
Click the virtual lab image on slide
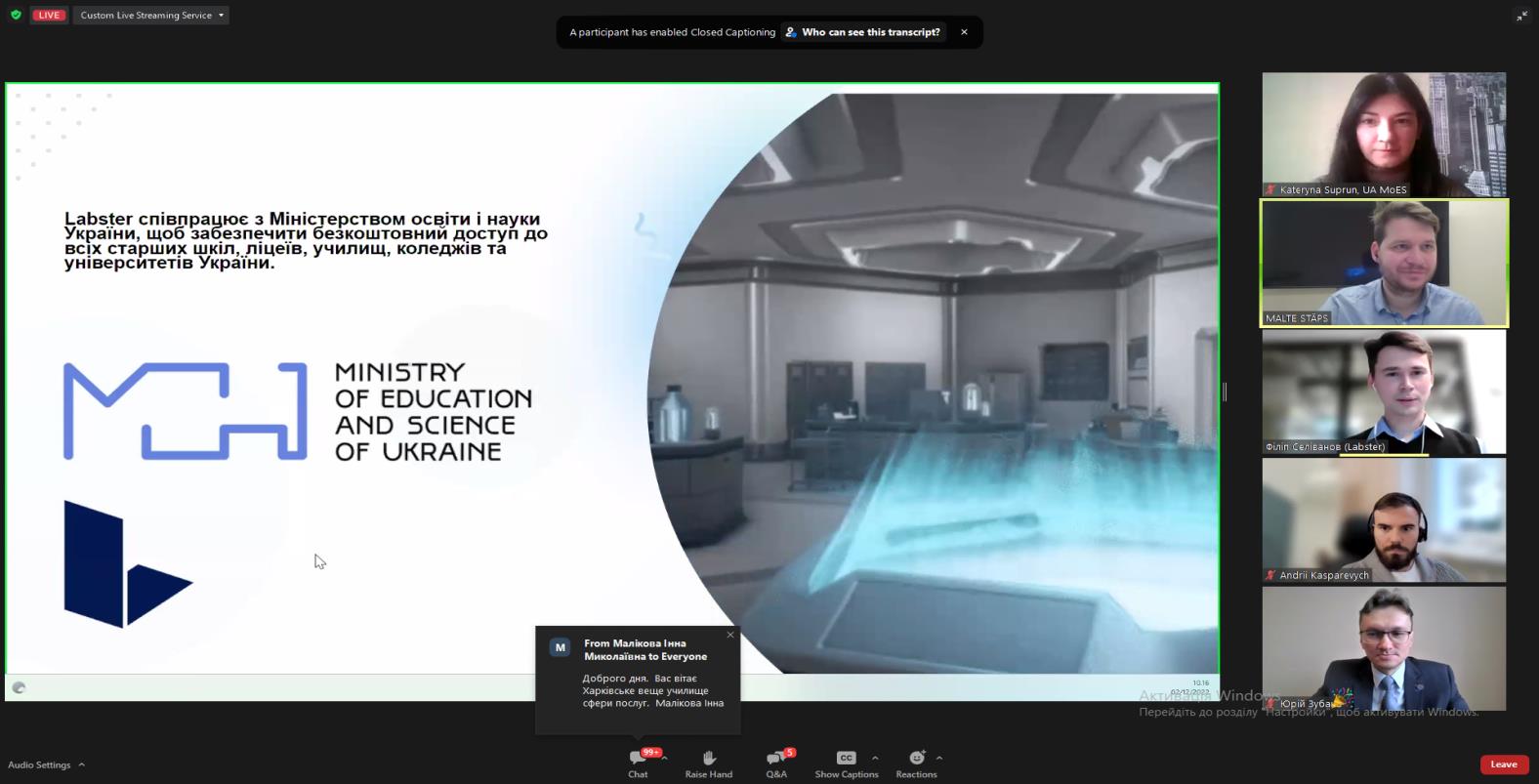(x=932, y=383)
